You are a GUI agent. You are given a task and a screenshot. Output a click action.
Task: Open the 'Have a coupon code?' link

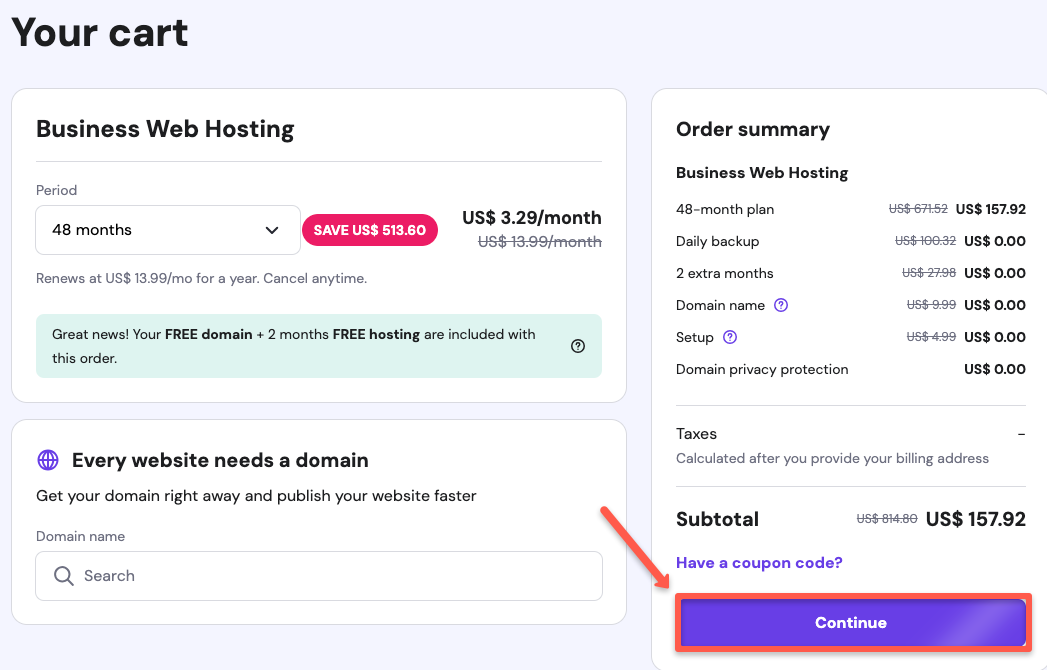[759, 563]
